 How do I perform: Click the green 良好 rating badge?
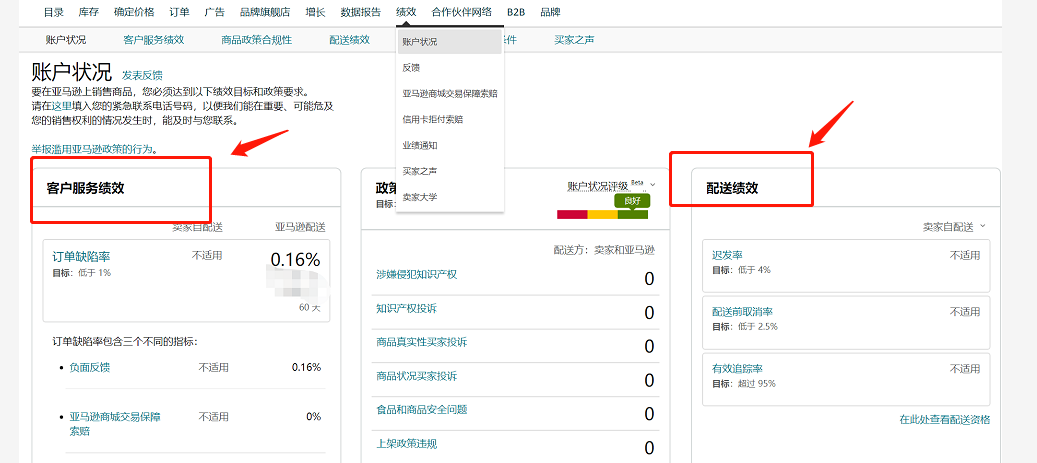[631, 201]
